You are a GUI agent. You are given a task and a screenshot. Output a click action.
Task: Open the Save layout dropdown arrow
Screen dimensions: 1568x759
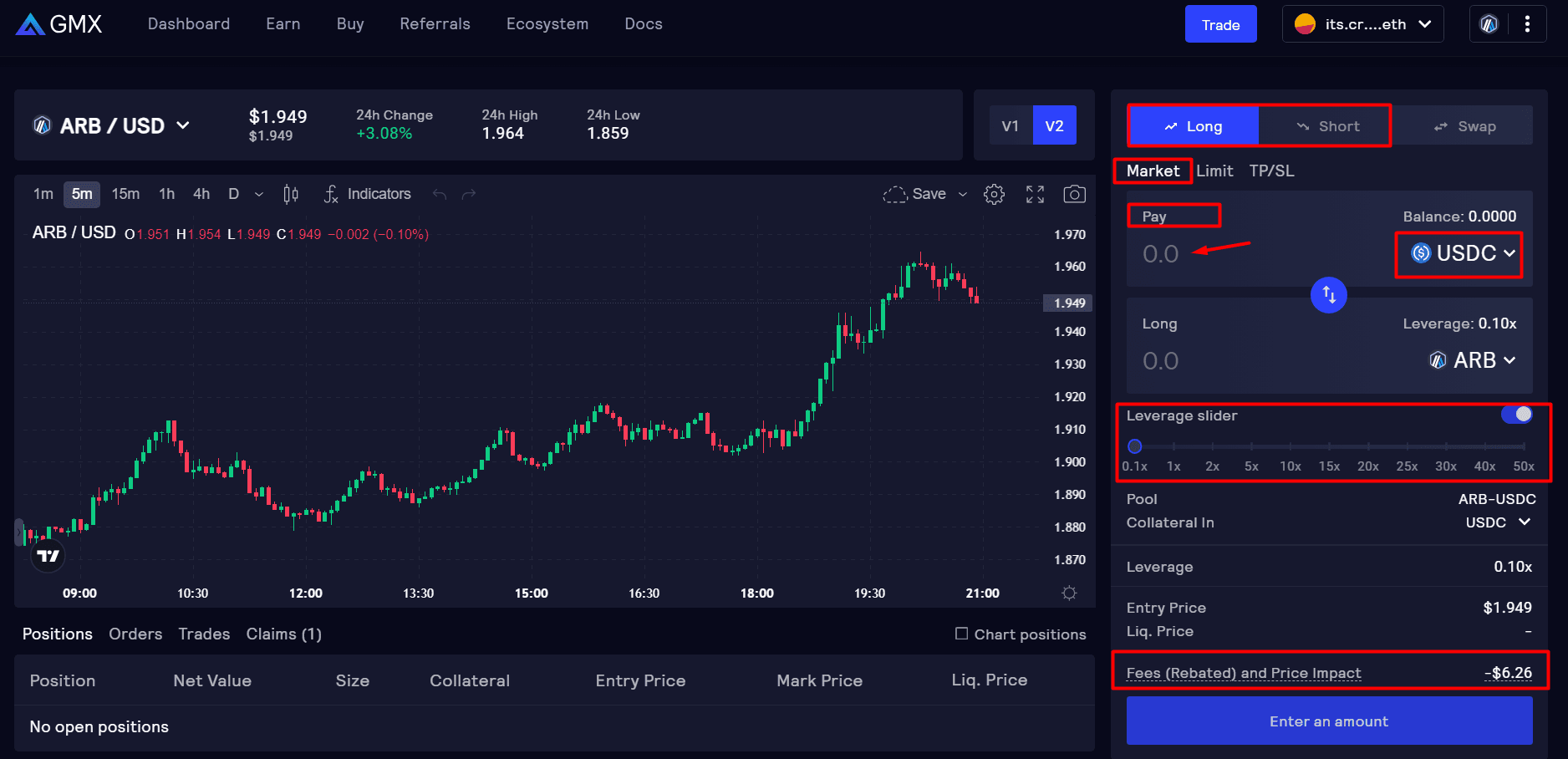click(x=962, y=194)
